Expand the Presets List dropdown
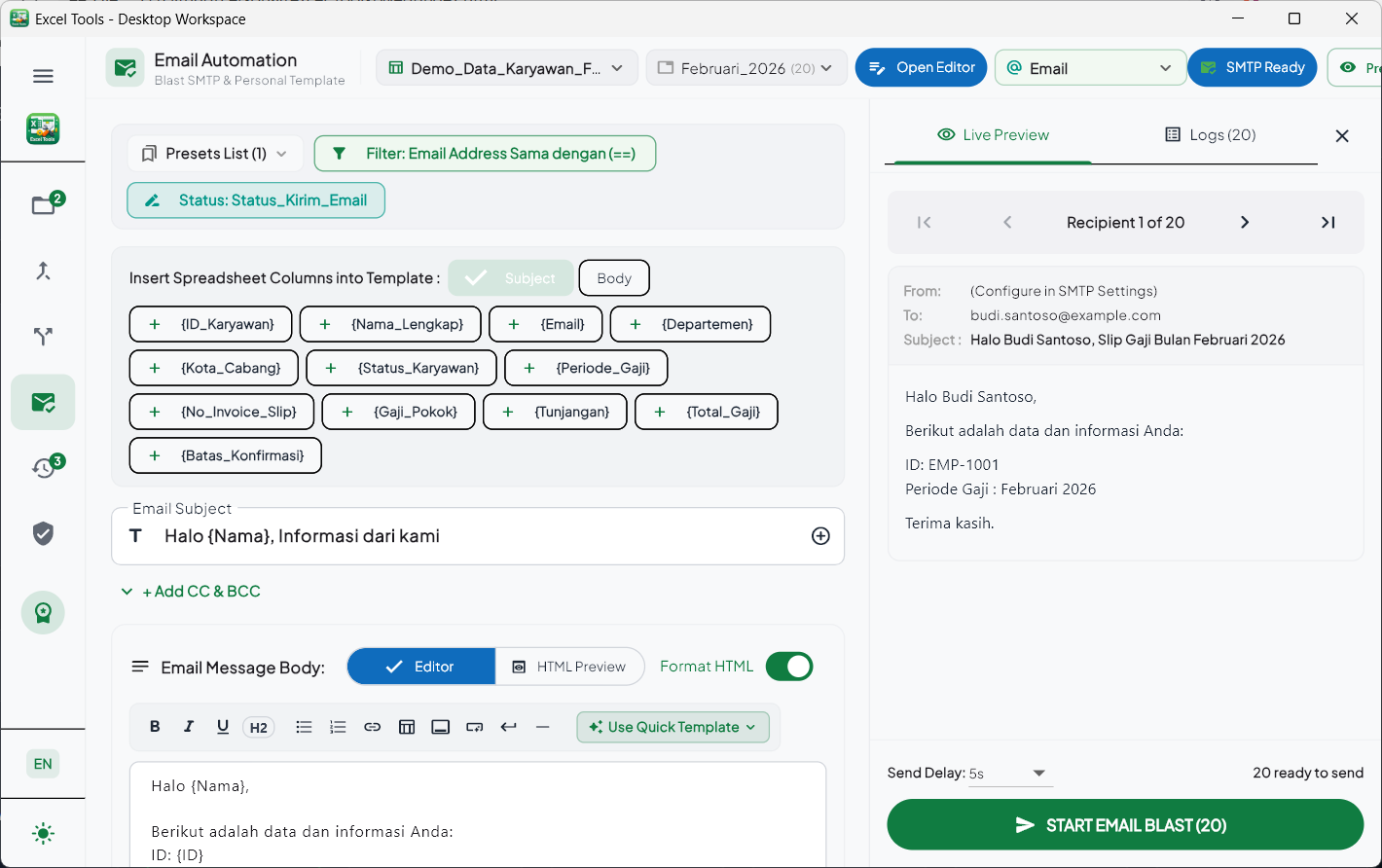The height and width of the screenshot is (868, 1382). tap(215, 154)
